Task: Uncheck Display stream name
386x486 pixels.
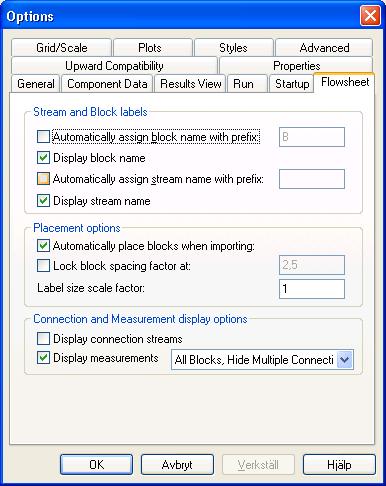Action: pyautogui.click(x=43, y=201)
